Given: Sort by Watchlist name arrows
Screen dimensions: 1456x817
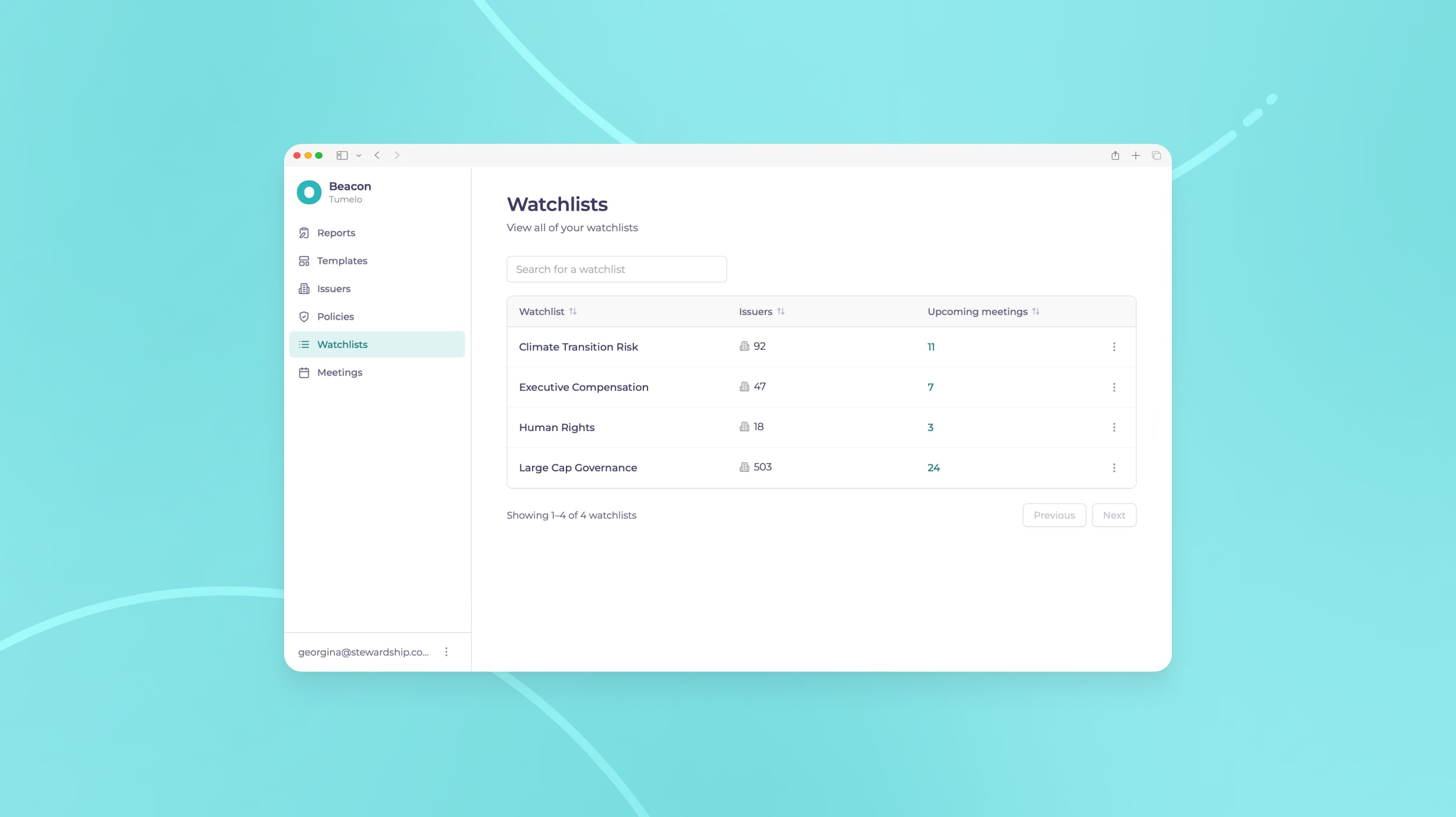Looking at the screenshot, I should click(x=573, y=311).
